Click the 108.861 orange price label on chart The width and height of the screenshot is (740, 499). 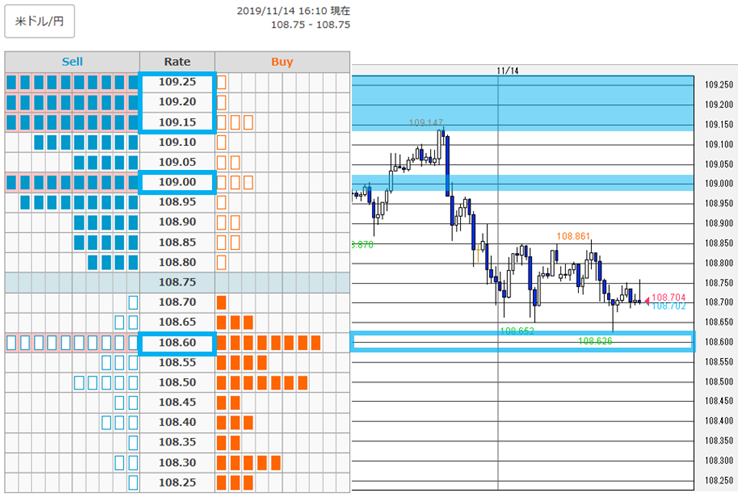click(573, 236)
